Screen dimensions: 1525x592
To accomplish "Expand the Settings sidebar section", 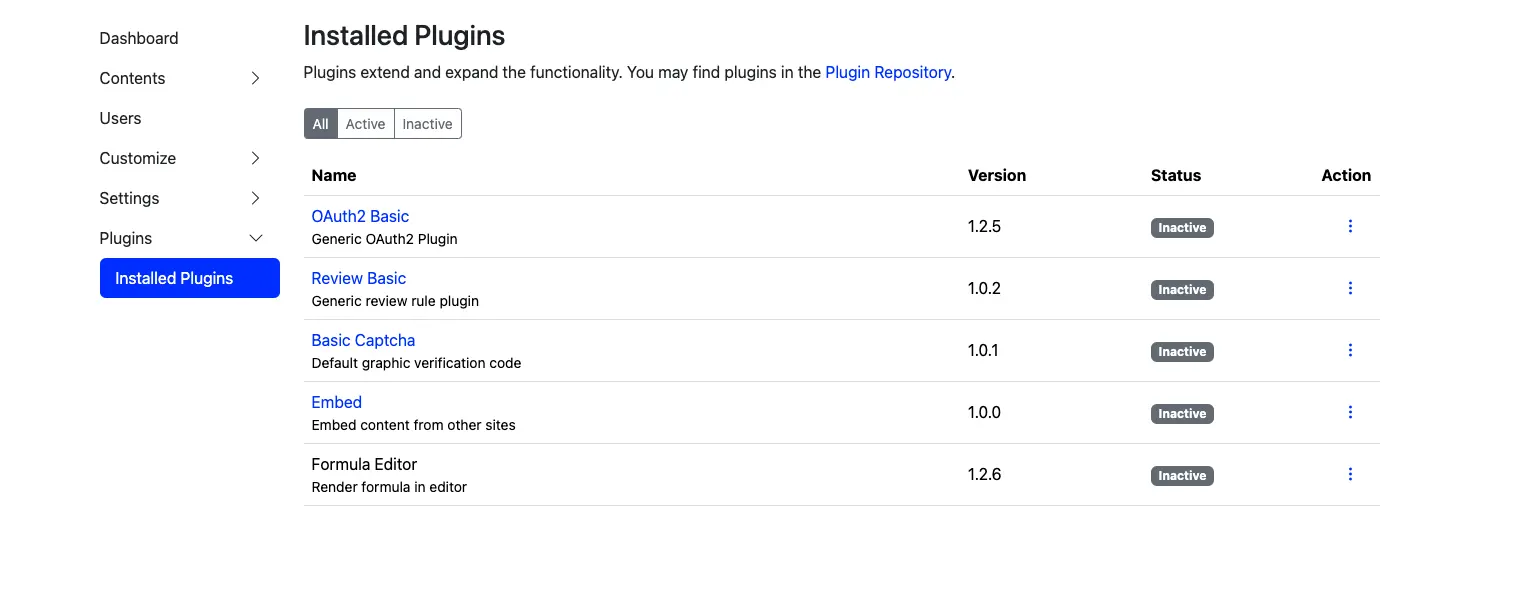I will [x=254, y=198].
